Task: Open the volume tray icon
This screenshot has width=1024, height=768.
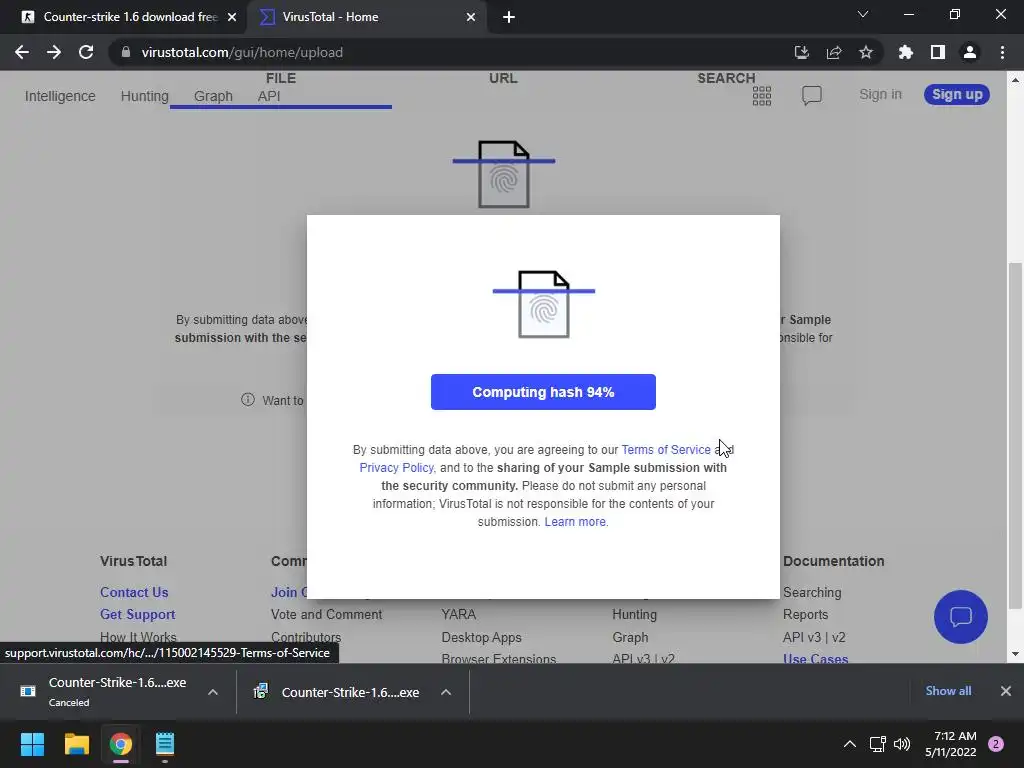Action: pyautogui.click(x=902, y=744)
